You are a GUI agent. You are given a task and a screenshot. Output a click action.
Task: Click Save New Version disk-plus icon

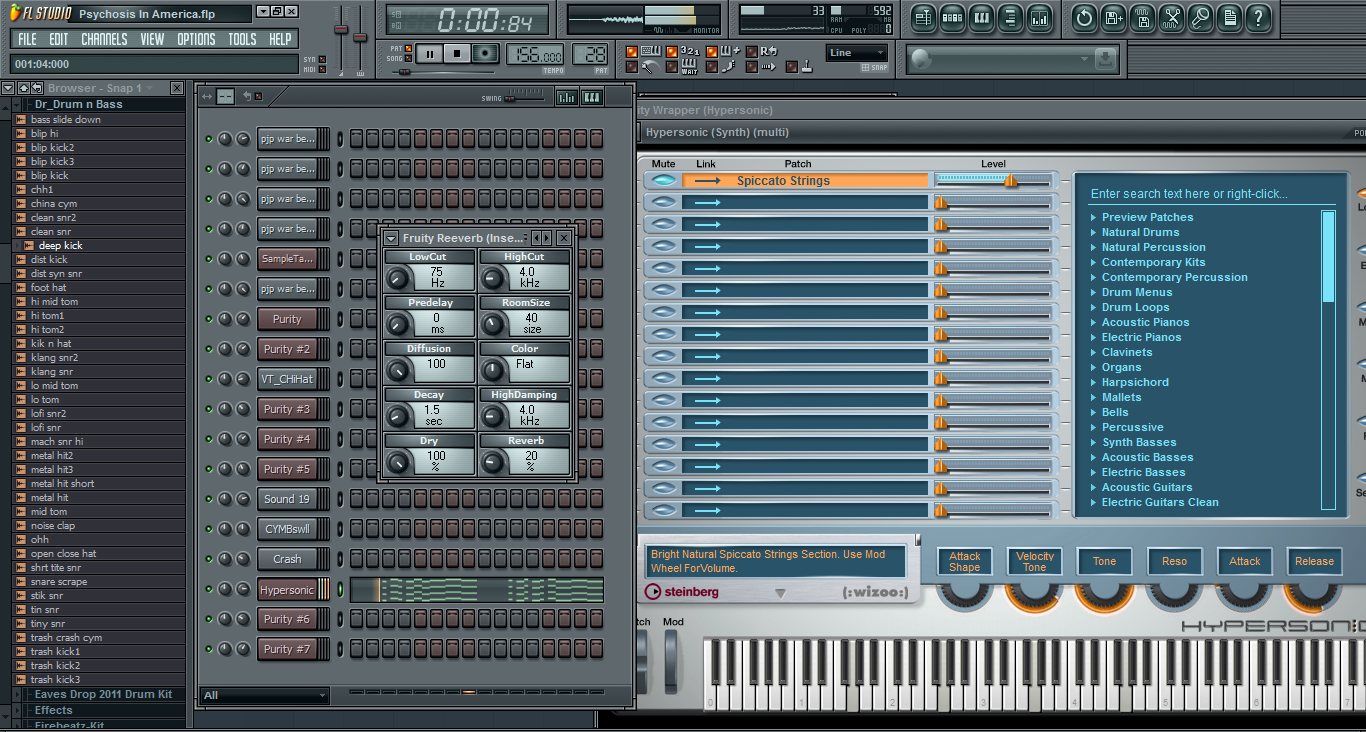1113,18
